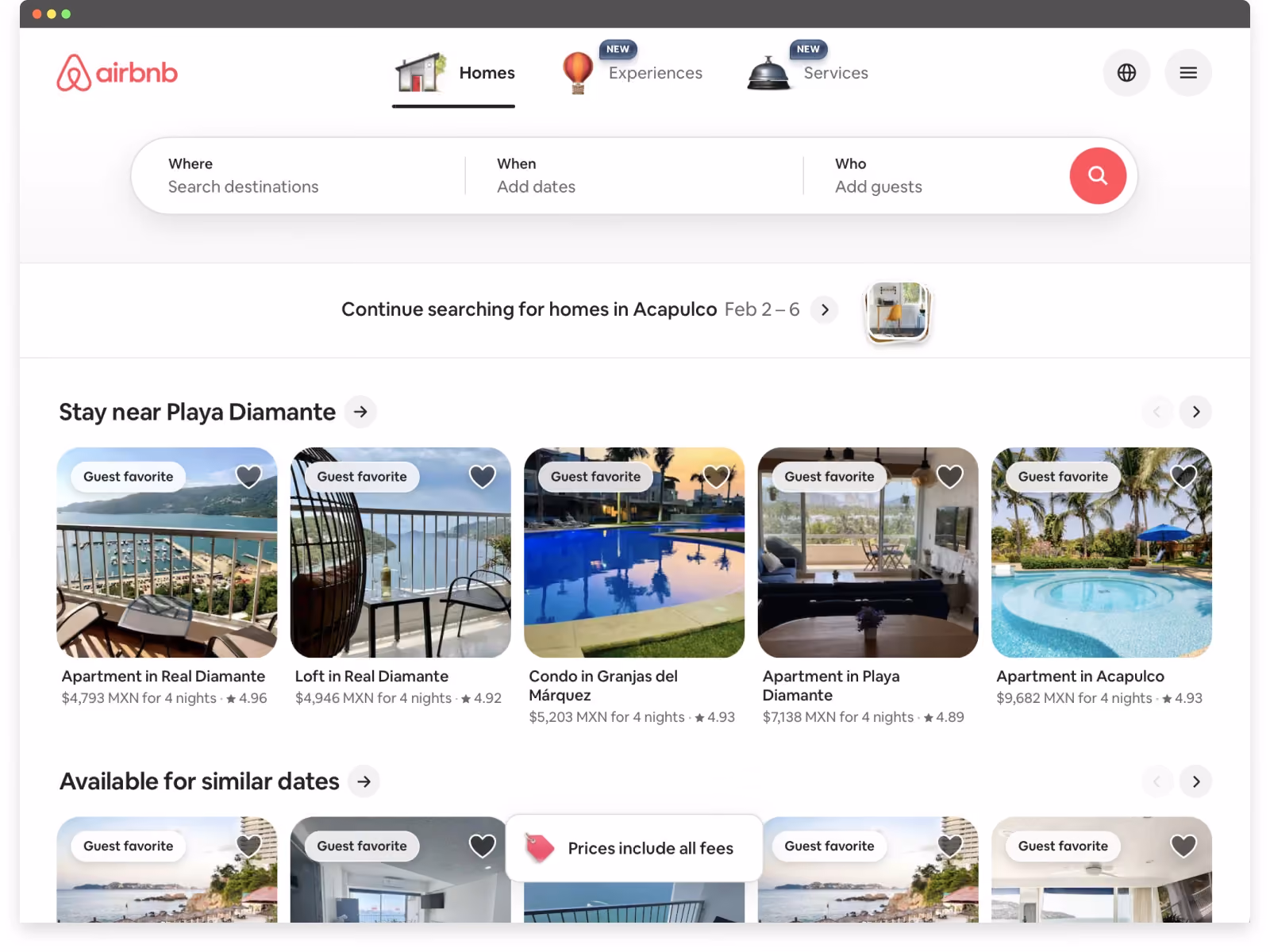This screenshot has width=1270, height=952.
Task: Click NEW badge above Experiences
Action: coord(618,49)
